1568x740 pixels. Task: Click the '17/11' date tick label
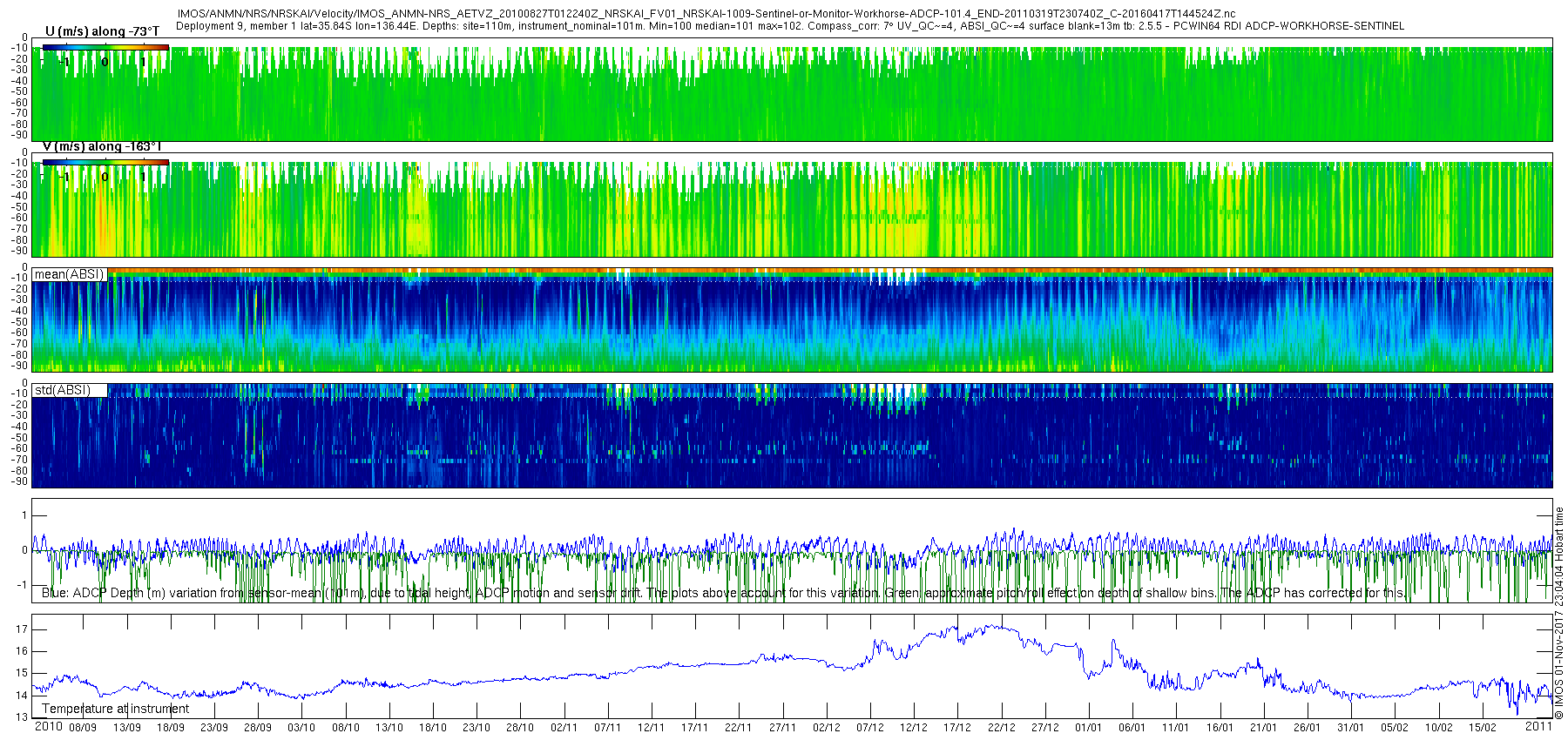point(695,728)
